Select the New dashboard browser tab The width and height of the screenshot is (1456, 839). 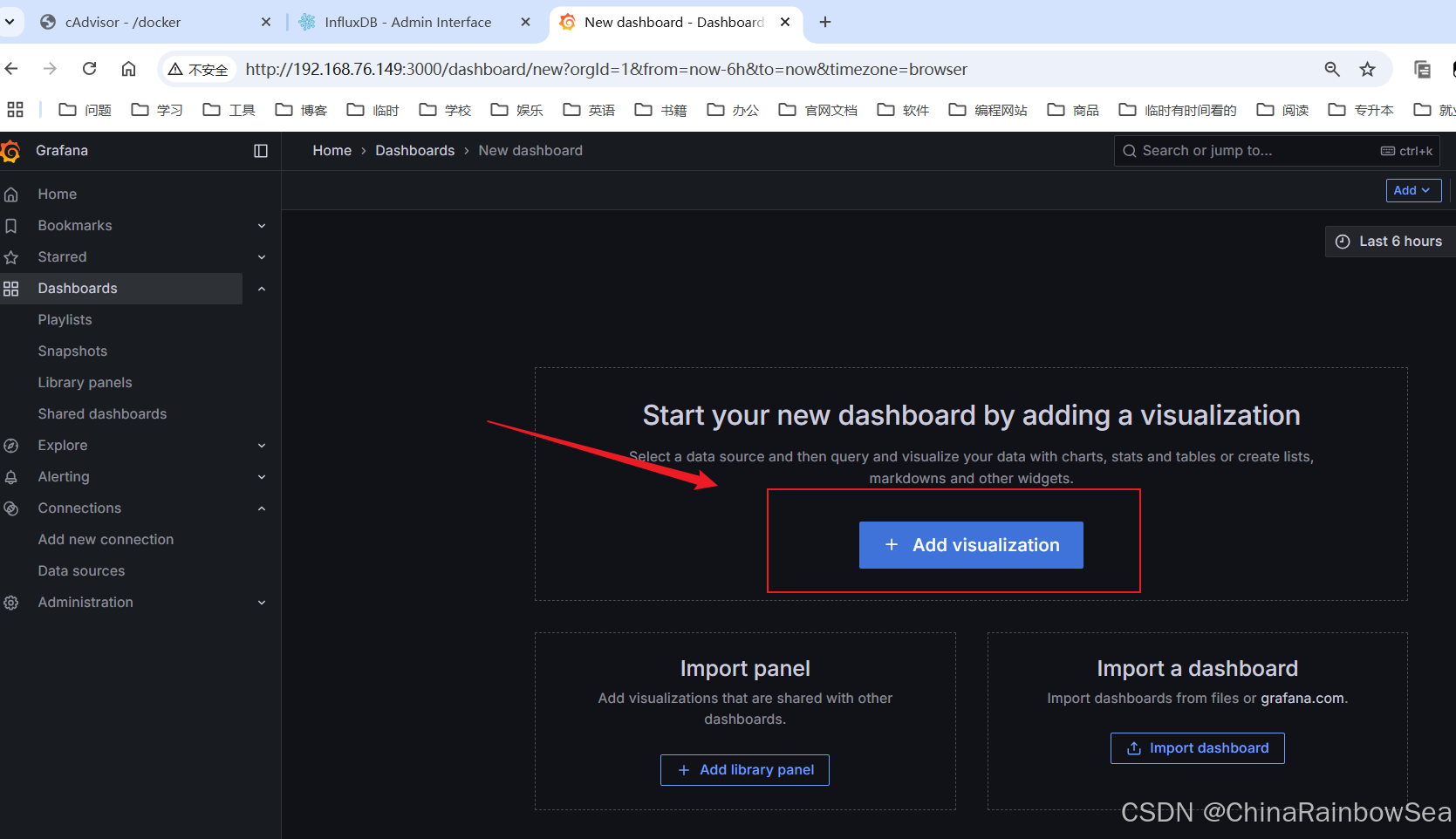coord(675,22)
